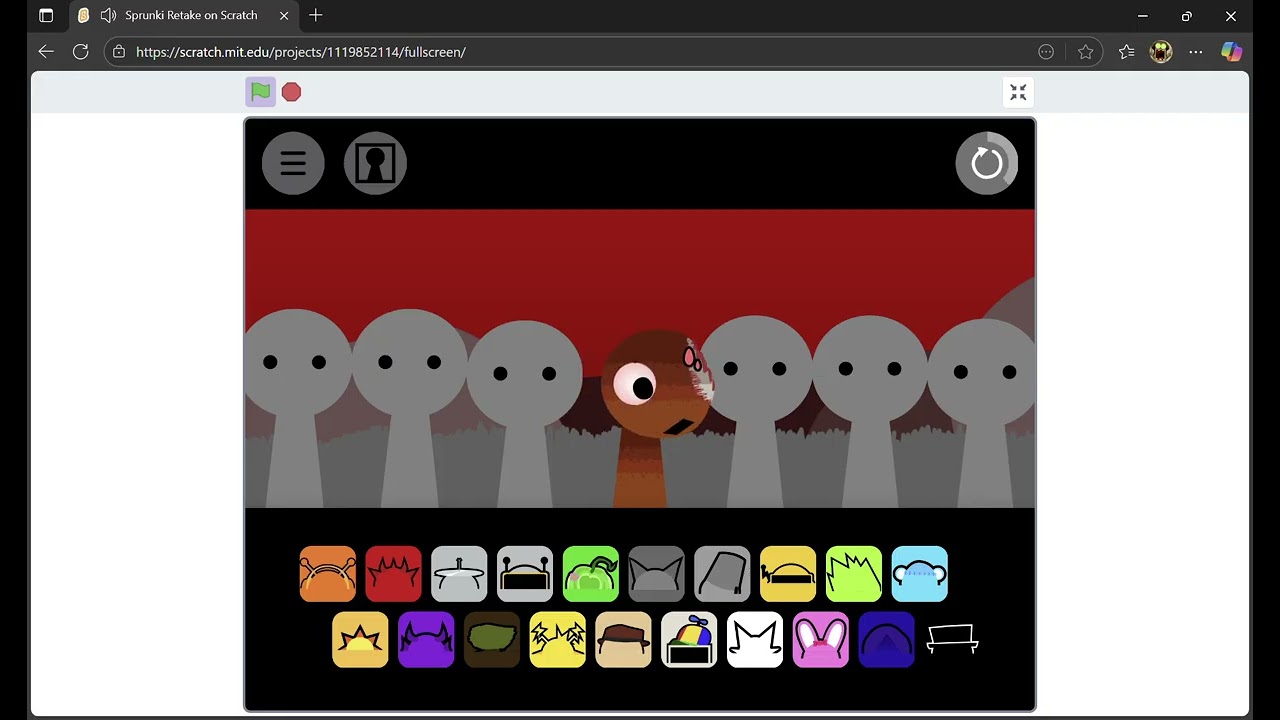Select the tan character with brown hat
This screenshot has height=720, width=1280.
point(623,640)
